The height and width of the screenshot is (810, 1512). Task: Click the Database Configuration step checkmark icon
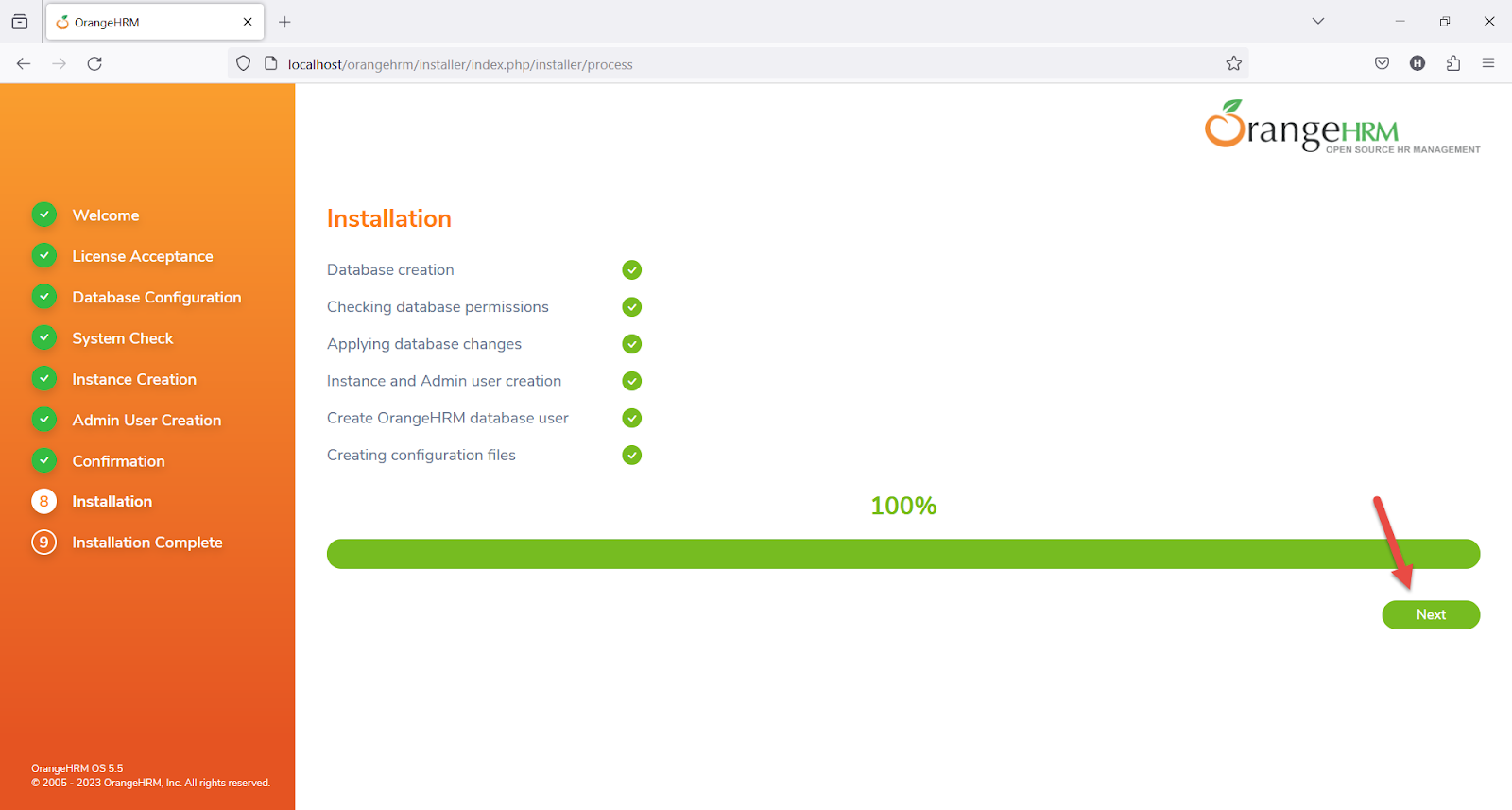[x=43, y=297]
